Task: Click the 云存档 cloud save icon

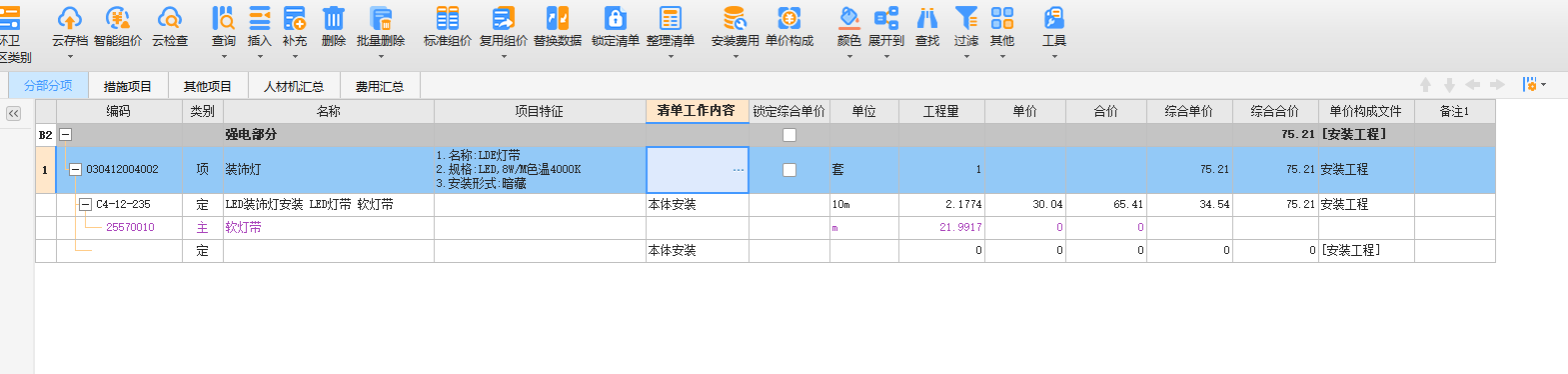Action: pyautogui.click(x=69, y=18)
